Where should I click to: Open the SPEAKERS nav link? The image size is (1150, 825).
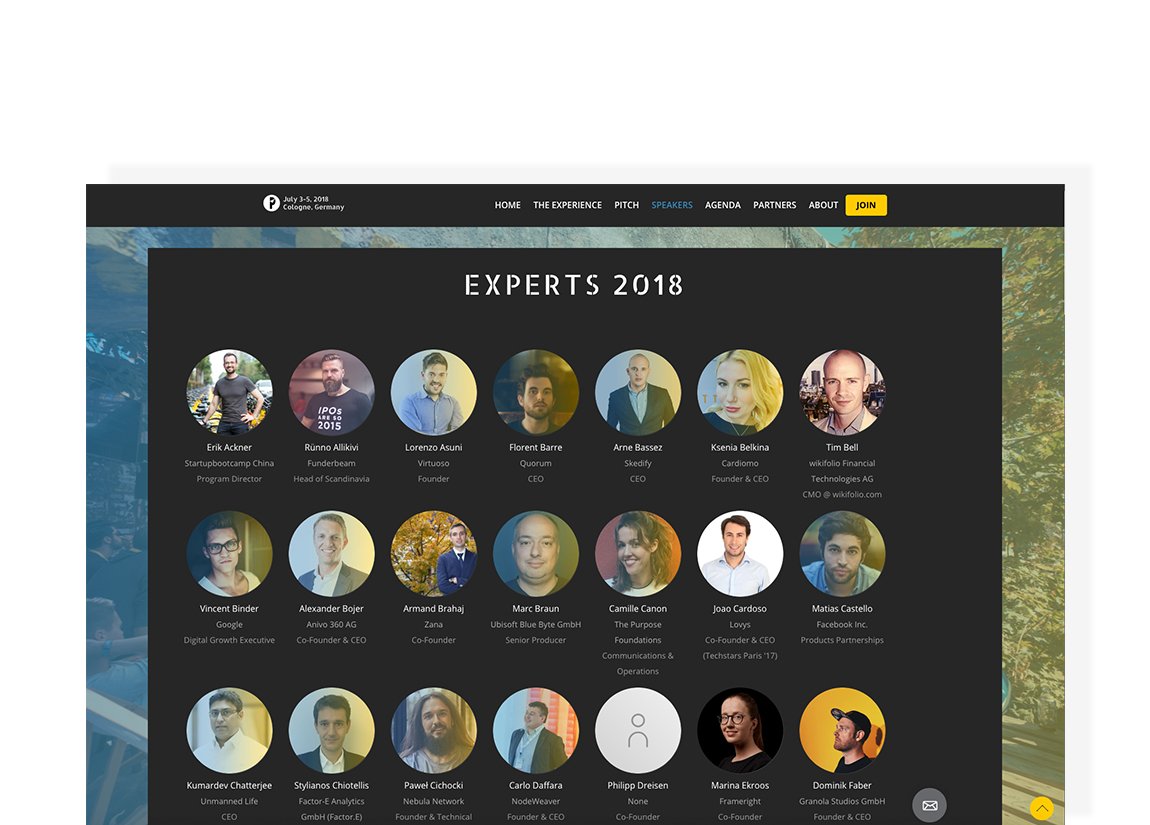[672, 205]
